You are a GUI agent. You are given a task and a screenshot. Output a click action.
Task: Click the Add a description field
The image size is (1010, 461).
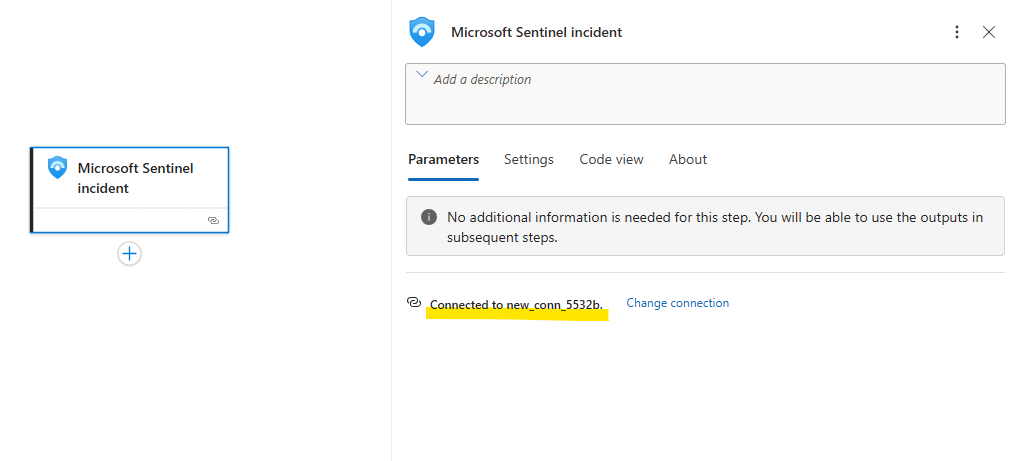(700, 95)
